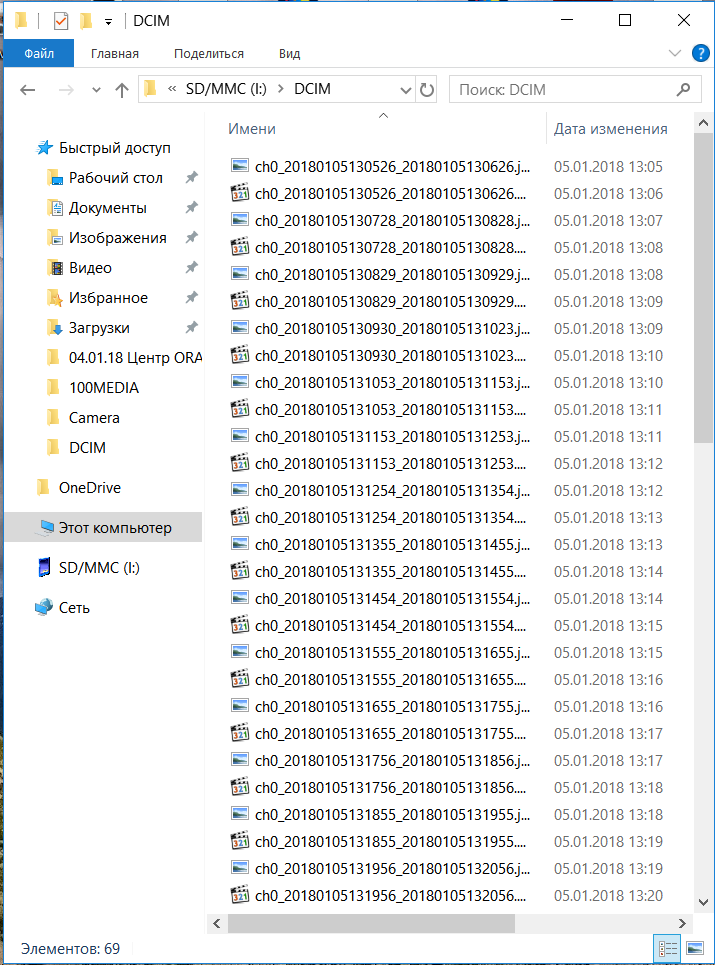
Task: Select video file ch0_20180105130526 dated 13:06
Action: click(x=390, y=194)
